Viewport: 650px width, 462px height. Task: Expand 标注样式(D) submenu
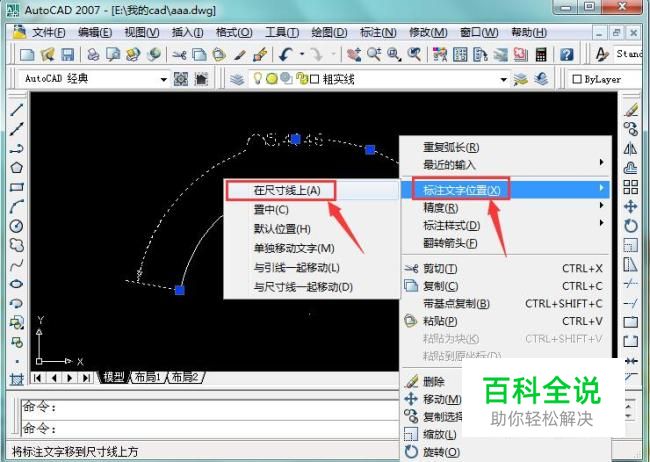tap(505, 225)
